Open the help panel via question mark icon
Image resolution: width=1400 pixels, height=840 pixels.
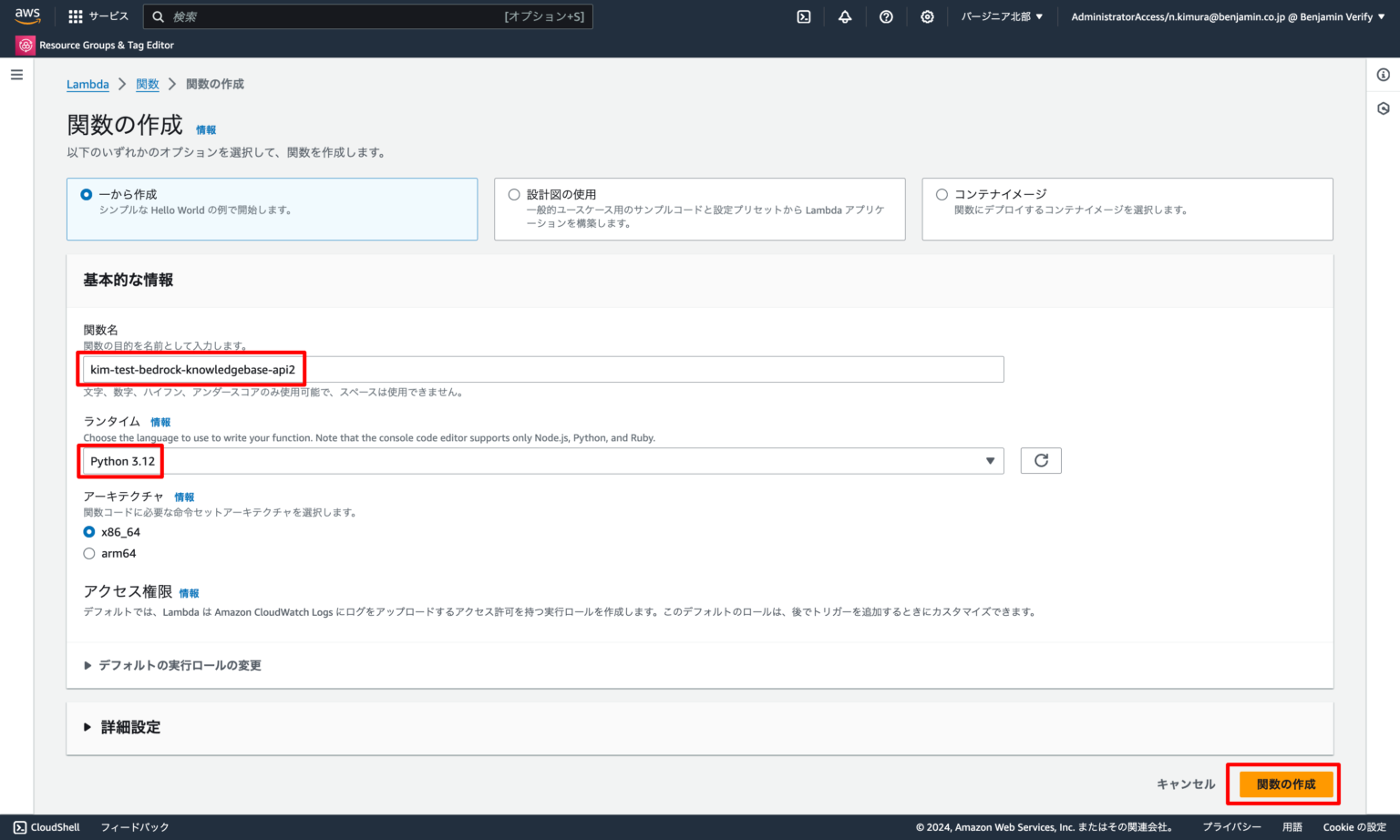[x=885, y=15]
